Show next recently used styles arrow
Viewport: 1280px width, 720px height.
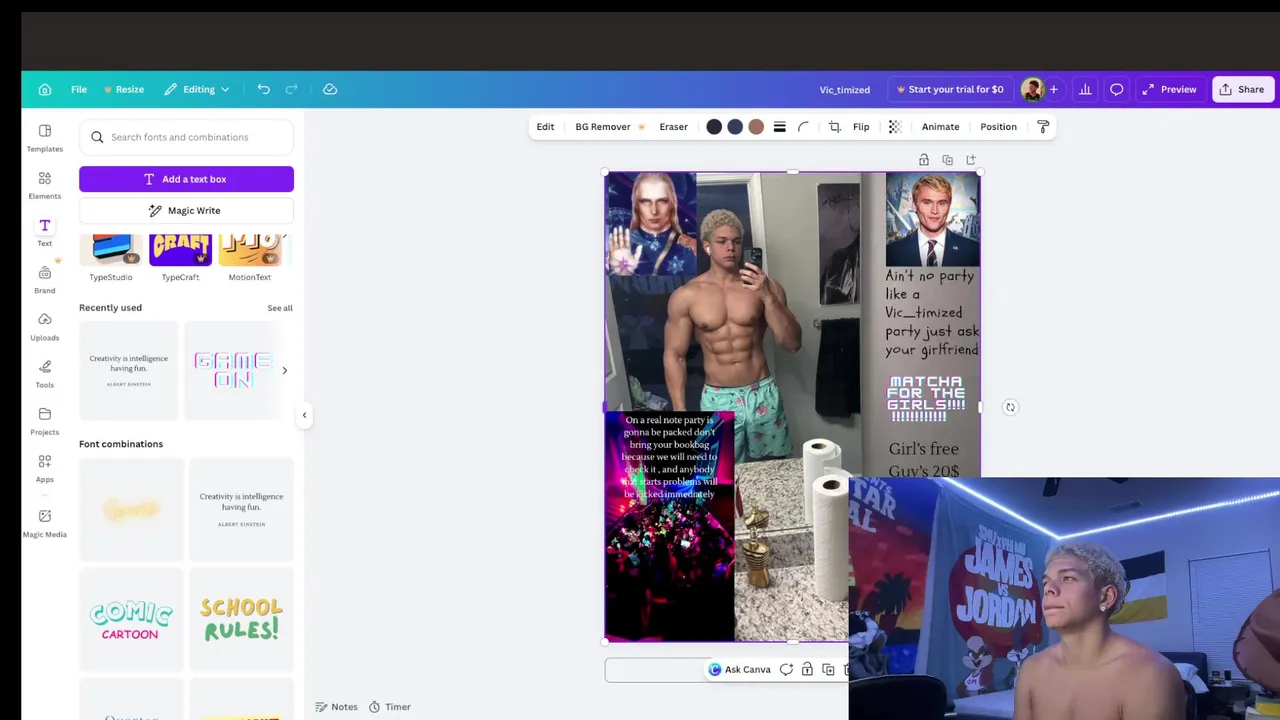[284, 370]
